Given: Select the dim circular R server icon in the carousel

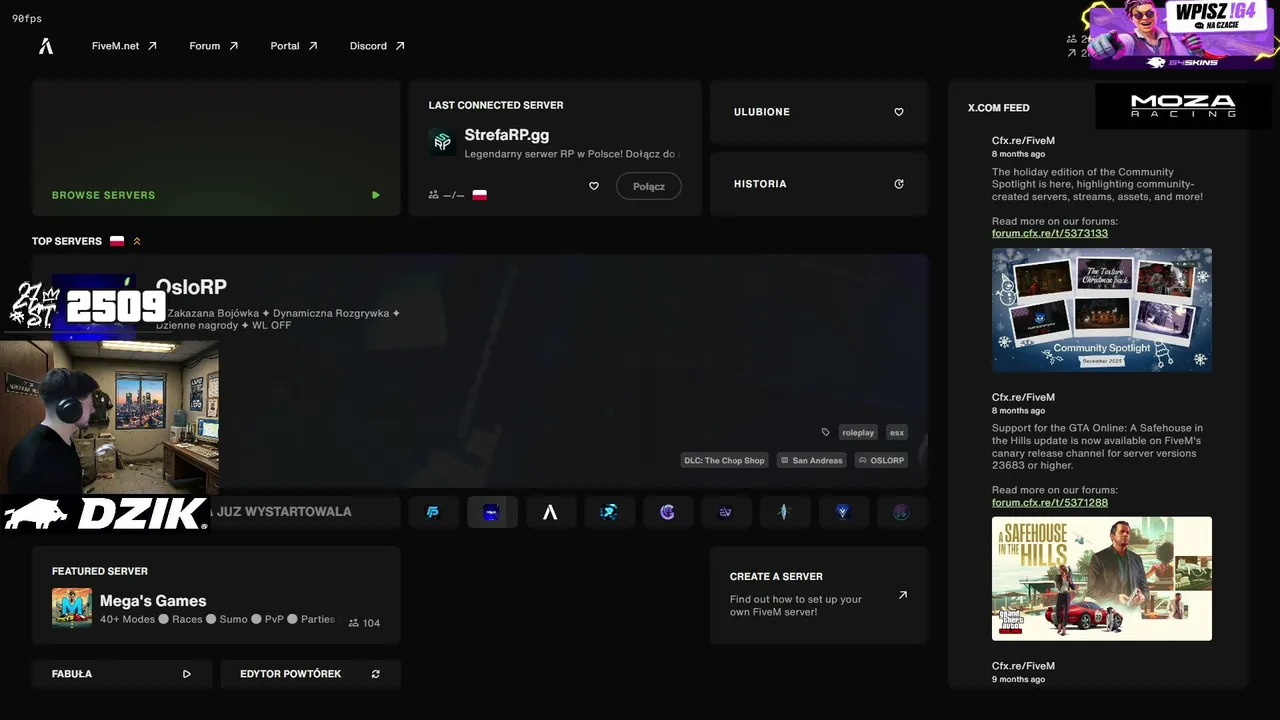Looking at the screenshot, I should pos(901,512).
